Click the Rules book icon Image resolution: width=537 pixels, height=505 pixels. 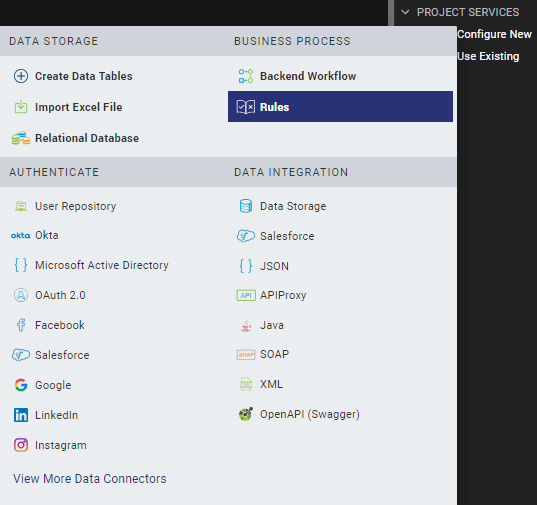pos(246,107)
